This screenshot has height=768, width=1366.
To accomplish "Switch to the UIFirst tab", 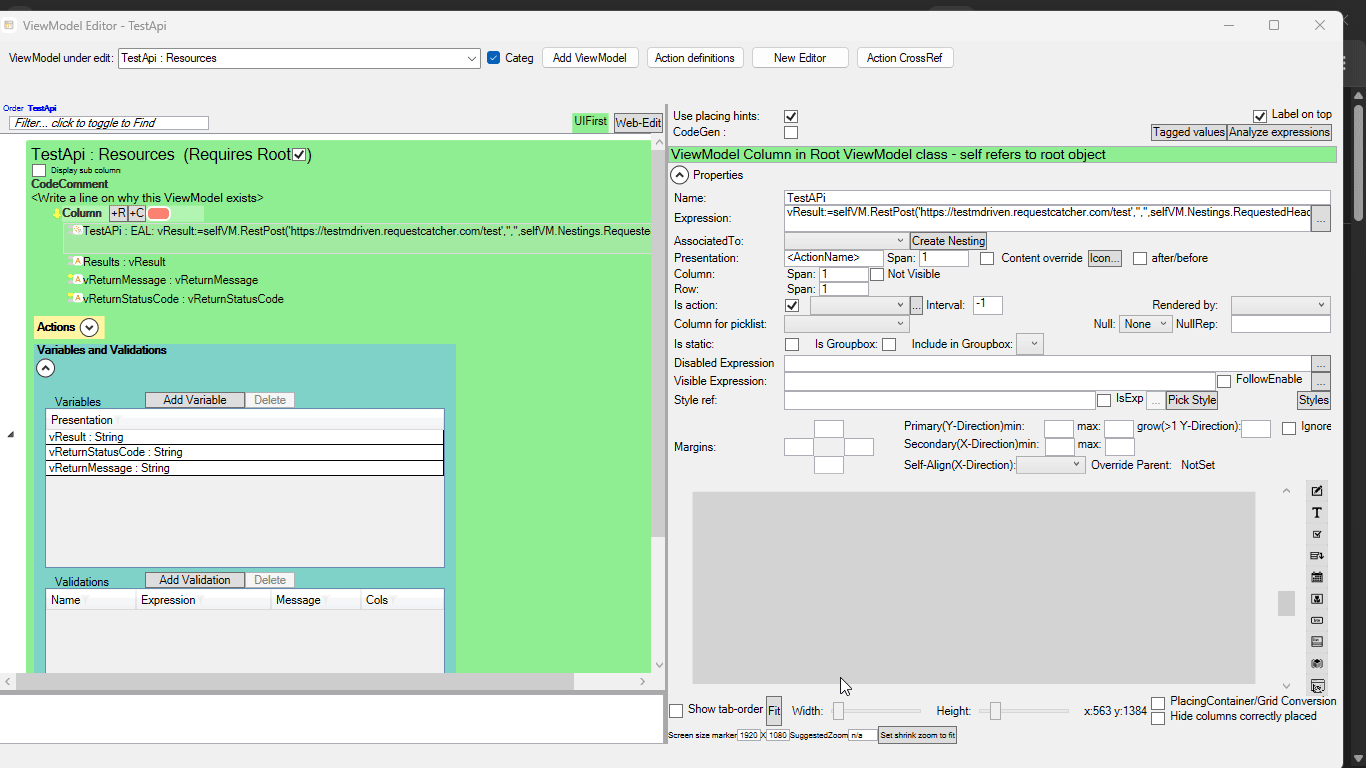I will (x=590, y=122).
